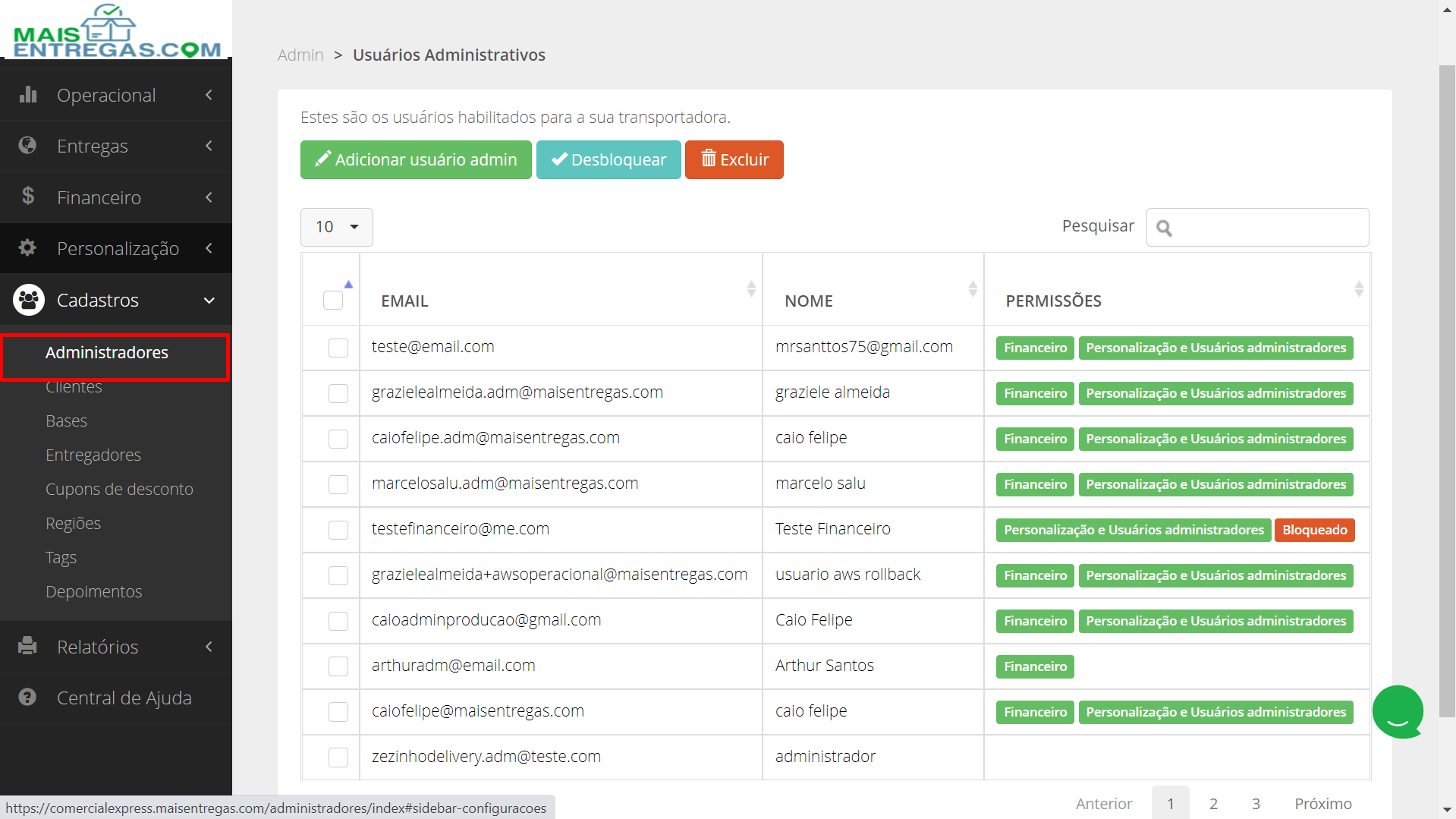Screen dimensions: 1456x819
Task: Expand the Operacional menu chevron
Action: tap(209, 95)
